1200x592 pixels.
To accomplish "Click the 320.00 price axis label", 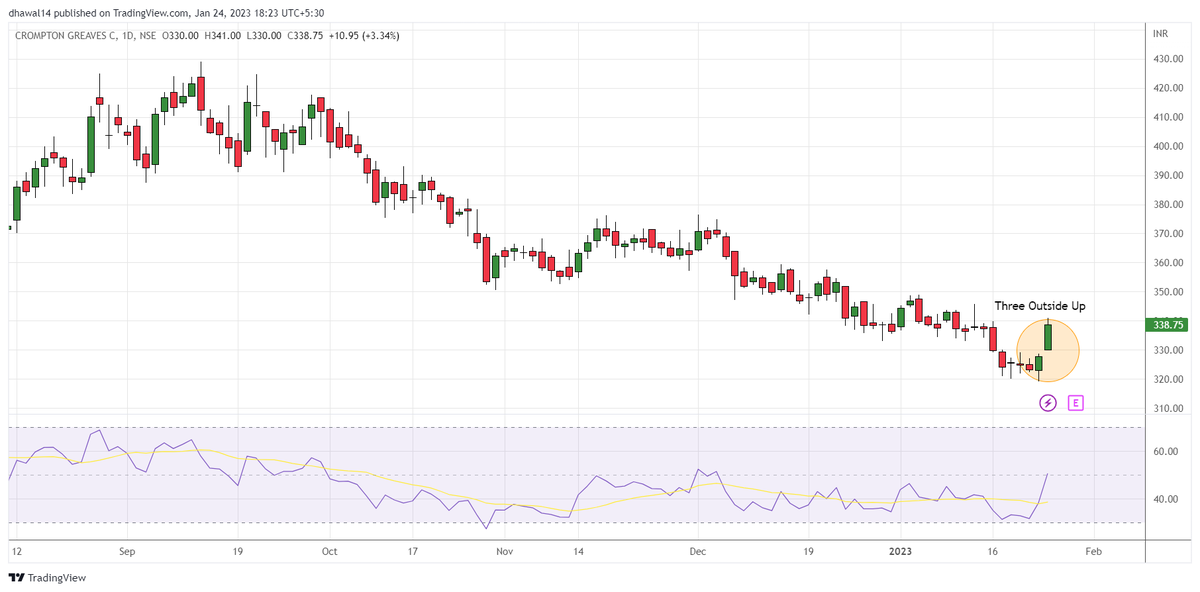I will coord(1167,380).
